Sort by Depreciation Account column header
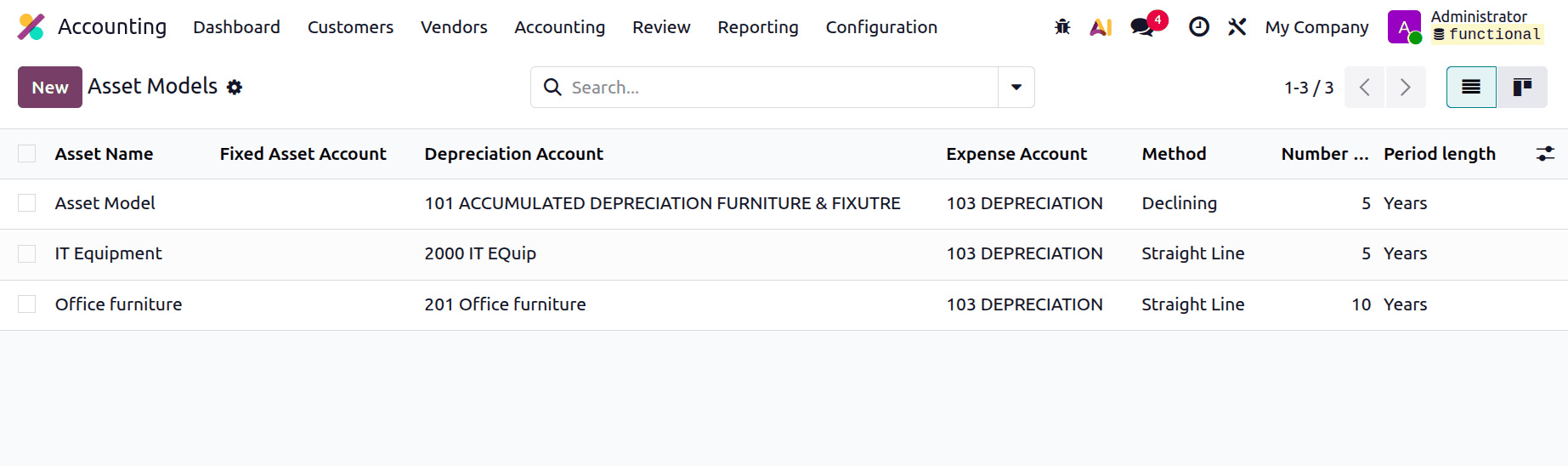The image size is (1568, 466). coord(513,154)
